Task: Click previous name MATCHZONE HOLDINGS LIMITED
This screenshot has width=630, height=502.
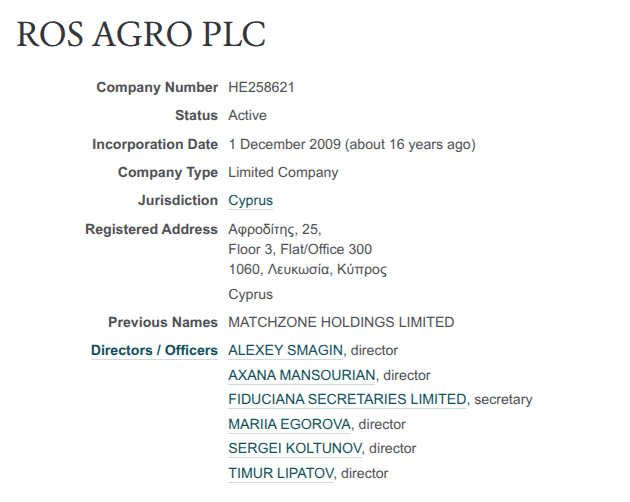Action: coord(341,323)
